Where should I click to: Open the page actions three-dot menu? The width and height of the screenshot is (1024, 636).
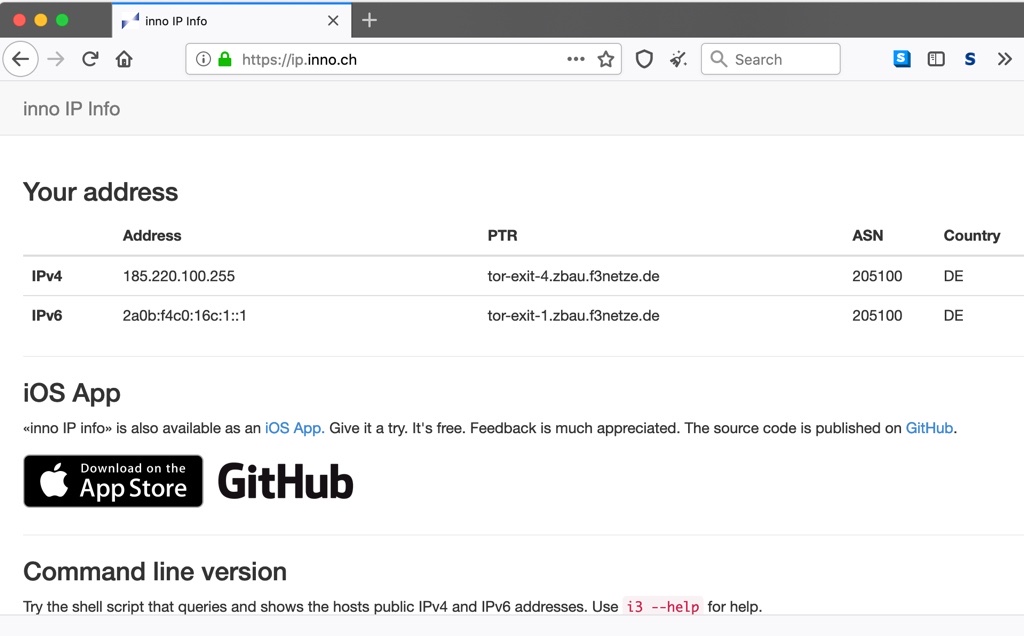(575, 59)
